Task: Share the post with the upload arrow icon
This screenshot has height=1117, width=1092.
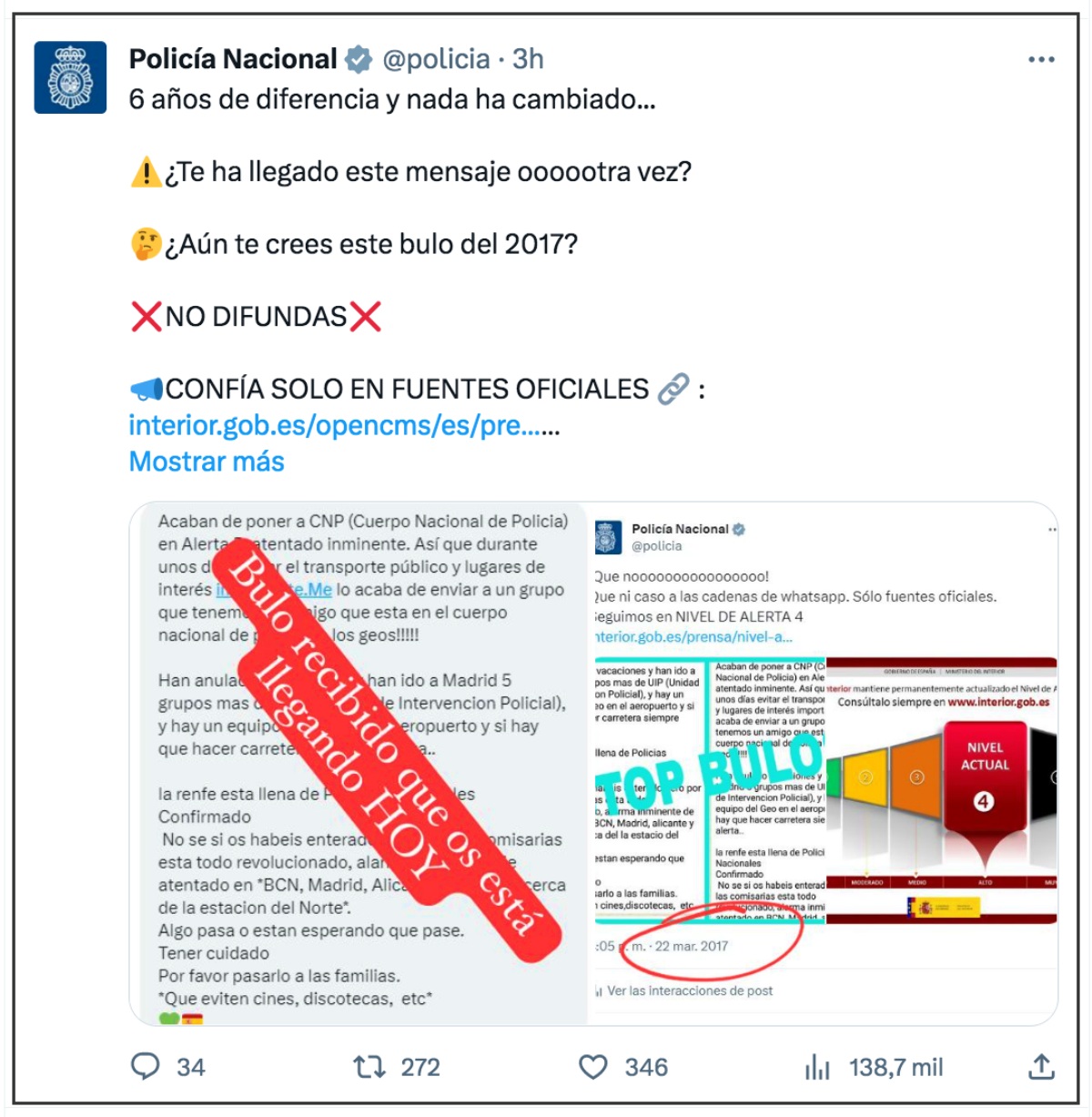Action: 1041,1066
